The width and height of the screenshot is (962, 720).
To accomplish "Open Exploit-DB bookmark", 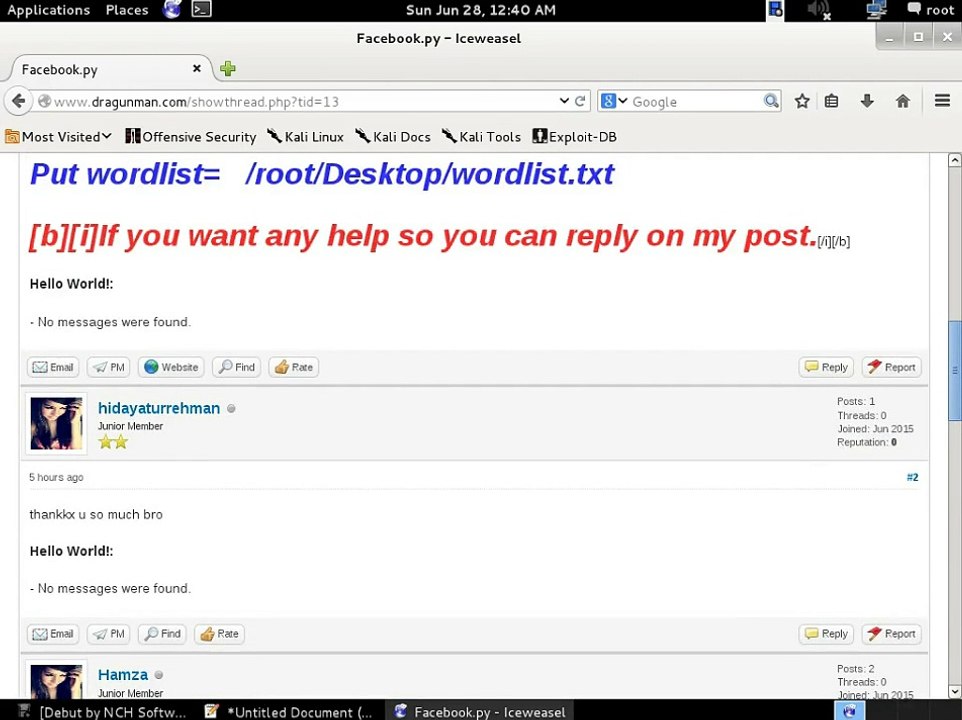I will [x=574, y=137].
